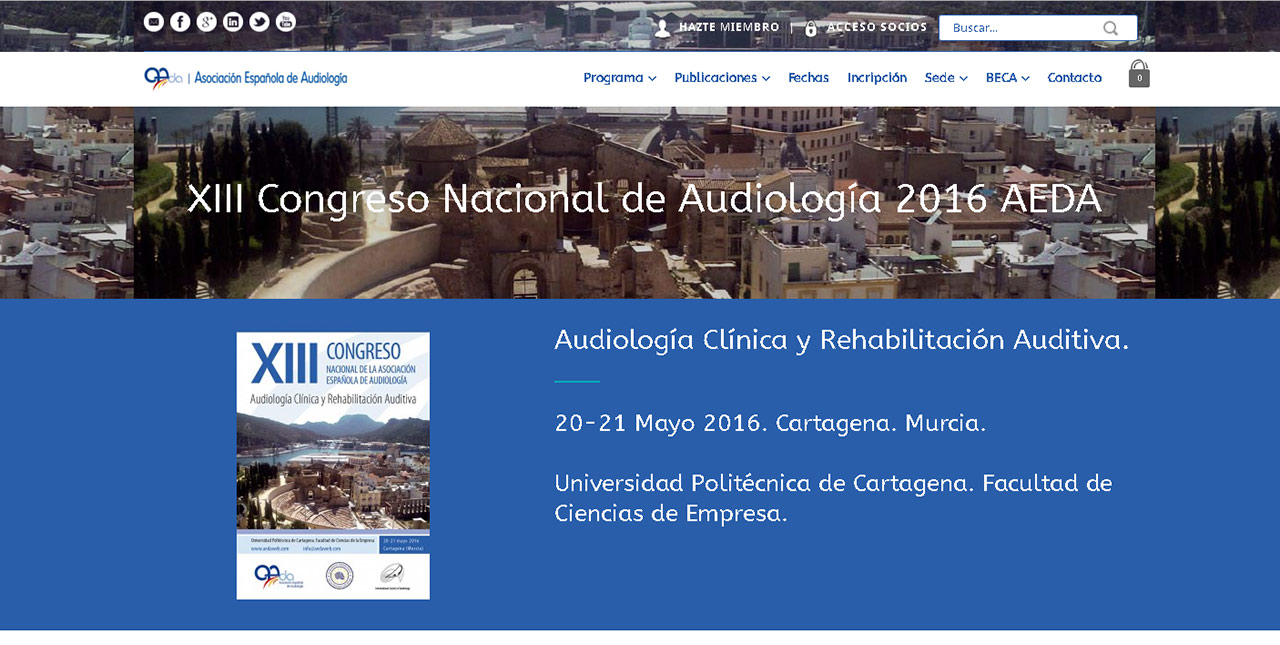Open the Google Plus icon
This screenshot has height=645, width=1280.
pyautogui.click(x=207, y=22)
